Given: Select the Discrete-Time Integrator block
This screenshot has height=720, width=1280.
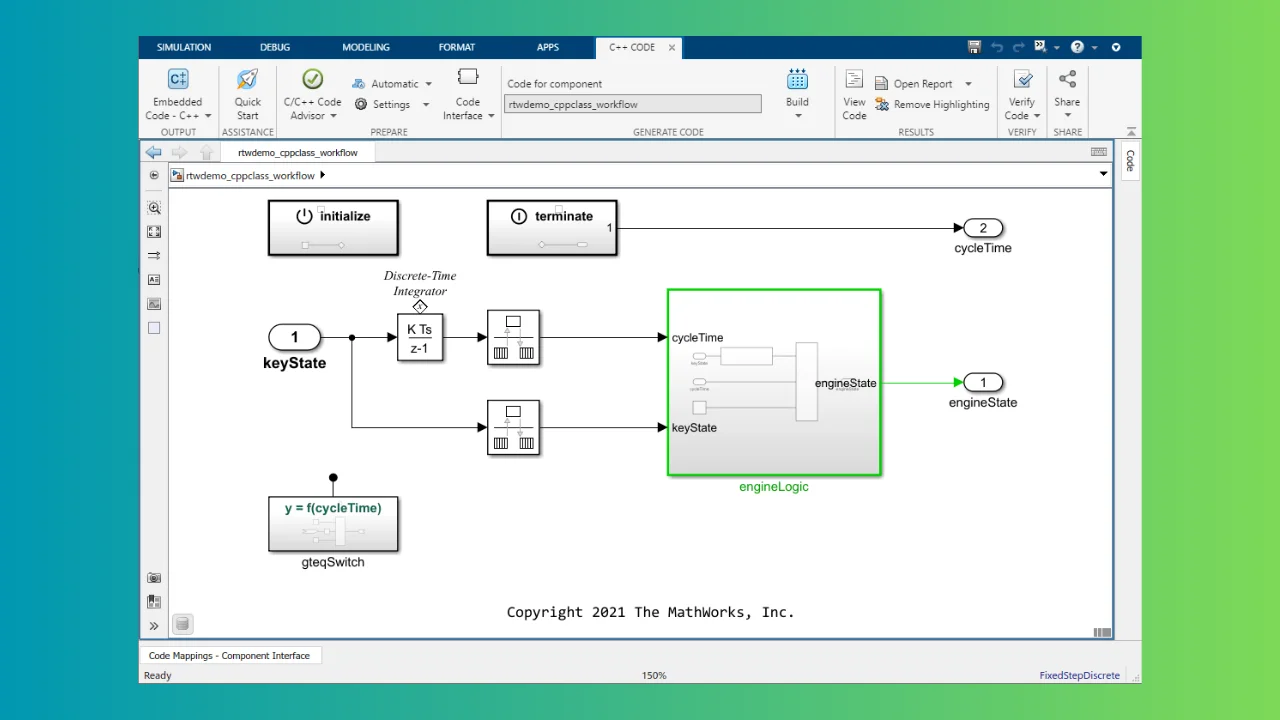Looking at the screenshot, I should point(420,338).
